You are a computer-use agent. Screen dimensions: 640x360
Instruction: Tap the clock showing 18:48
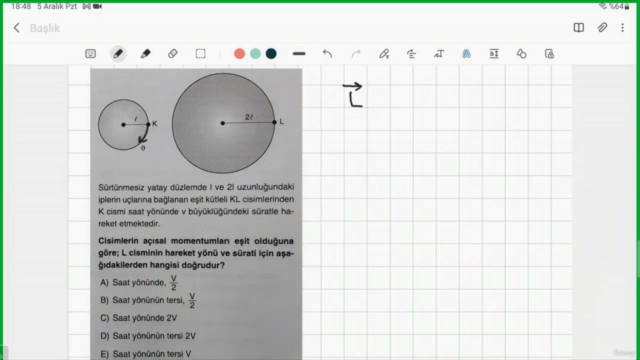click(x=21, y=7)
